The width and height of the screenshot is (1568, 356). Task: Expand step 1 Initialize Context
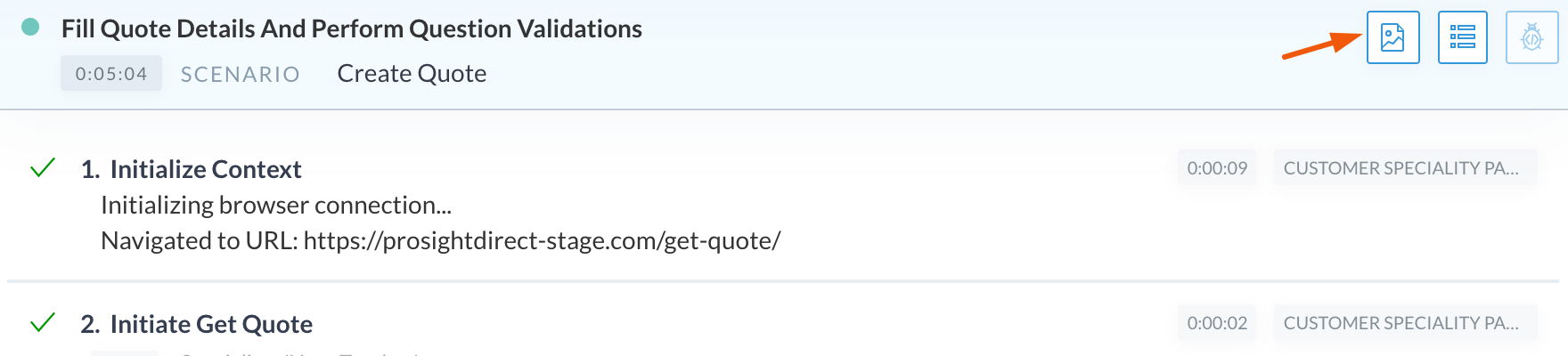pos(192,169)
